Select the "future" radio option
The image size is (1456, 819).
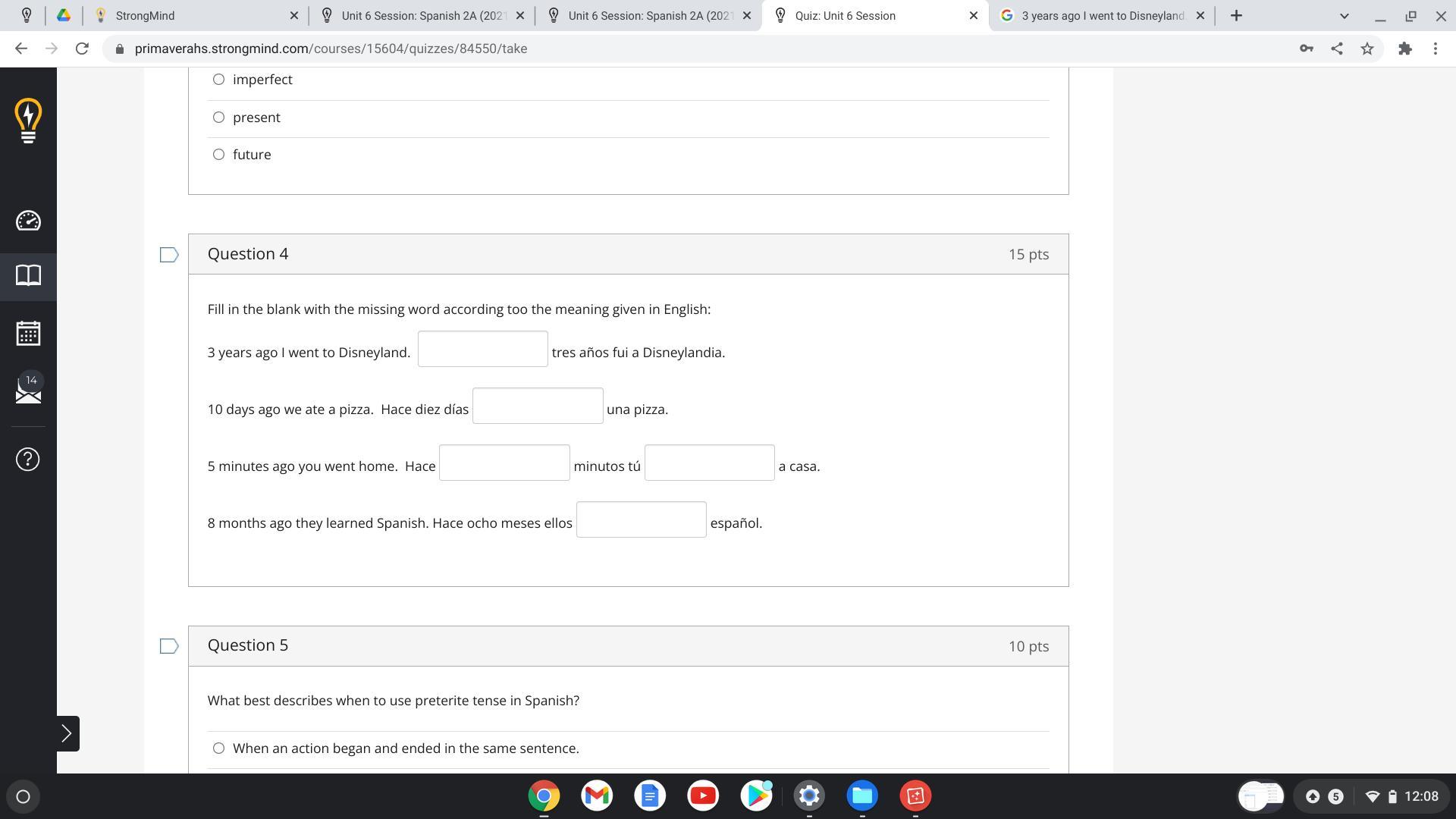tap(218, 155)
